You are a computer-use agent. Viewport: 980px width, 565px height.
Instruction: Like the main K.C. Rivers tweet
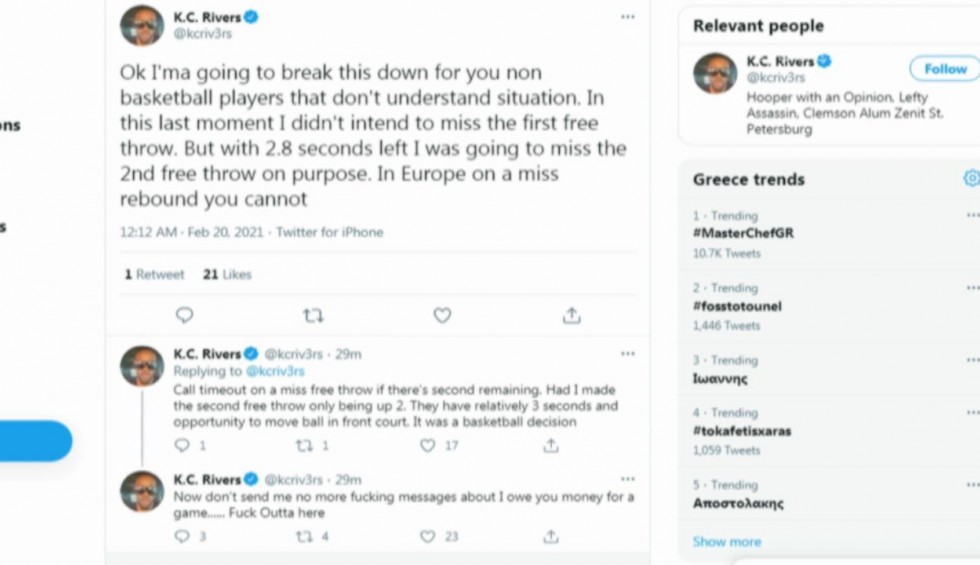click(442, 315)
